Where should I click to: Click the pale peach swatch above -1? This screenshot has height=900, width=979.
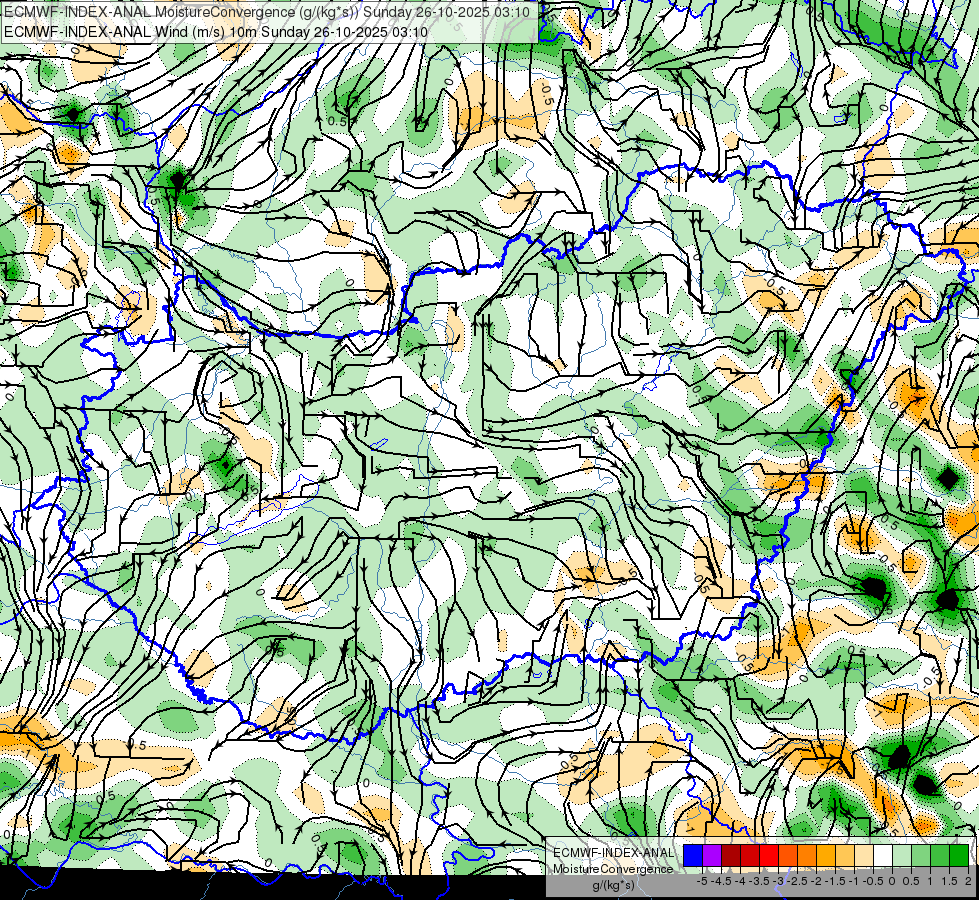864,855
